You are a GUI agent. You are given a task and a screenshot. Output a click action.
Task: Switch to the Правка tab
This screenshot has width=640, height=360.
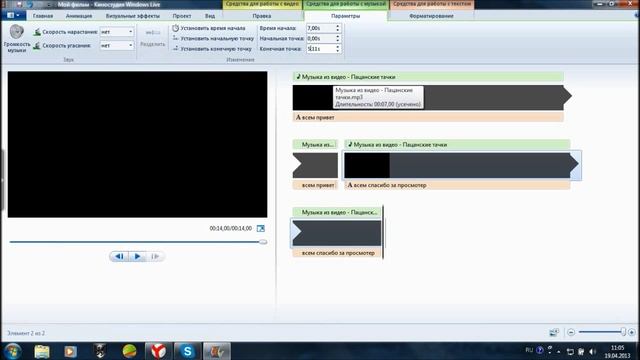[262, 16]
